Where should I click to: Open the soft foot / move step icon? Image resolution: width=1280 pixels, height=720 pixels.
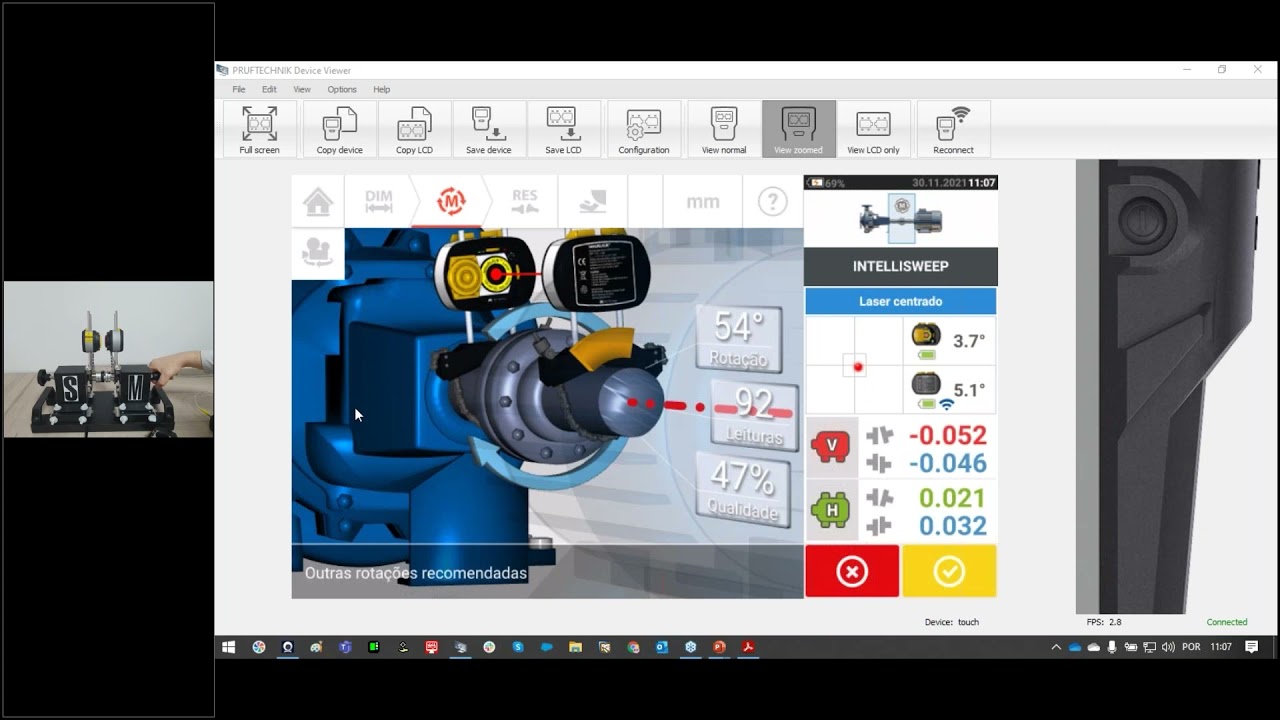593,202
